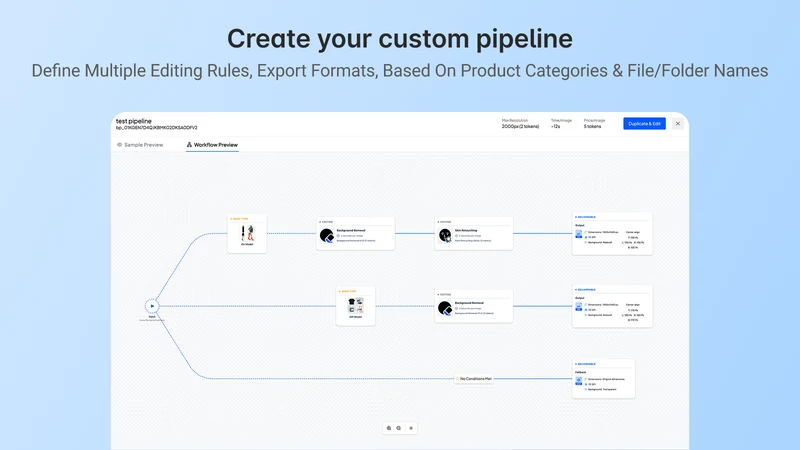Click the file icon in the top Output deliverable
Viewport: 800px width, 450px height.
(579, 234)
